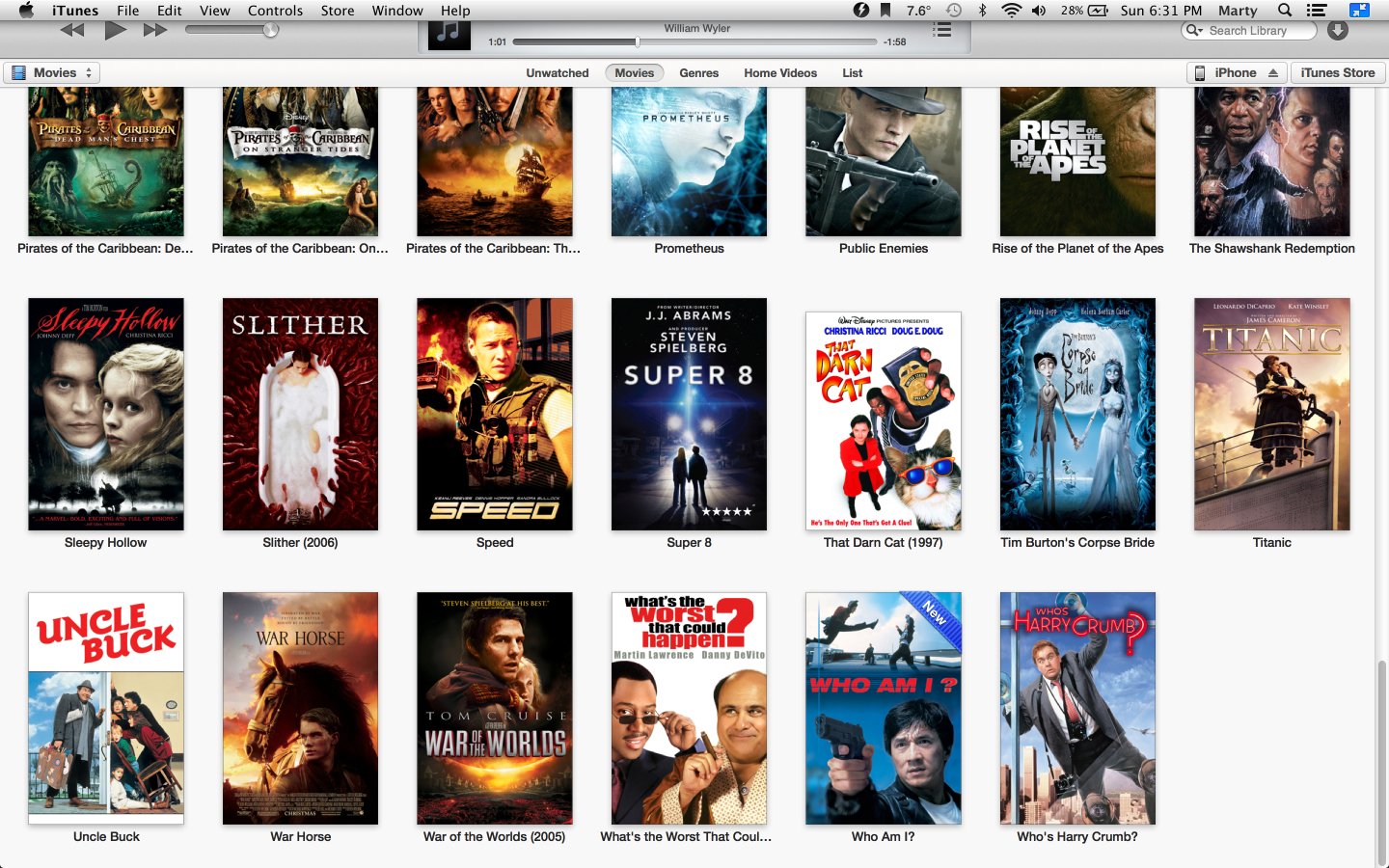Open the Window menu
The width and height of the screenshot is (1389, 868).
397,11
